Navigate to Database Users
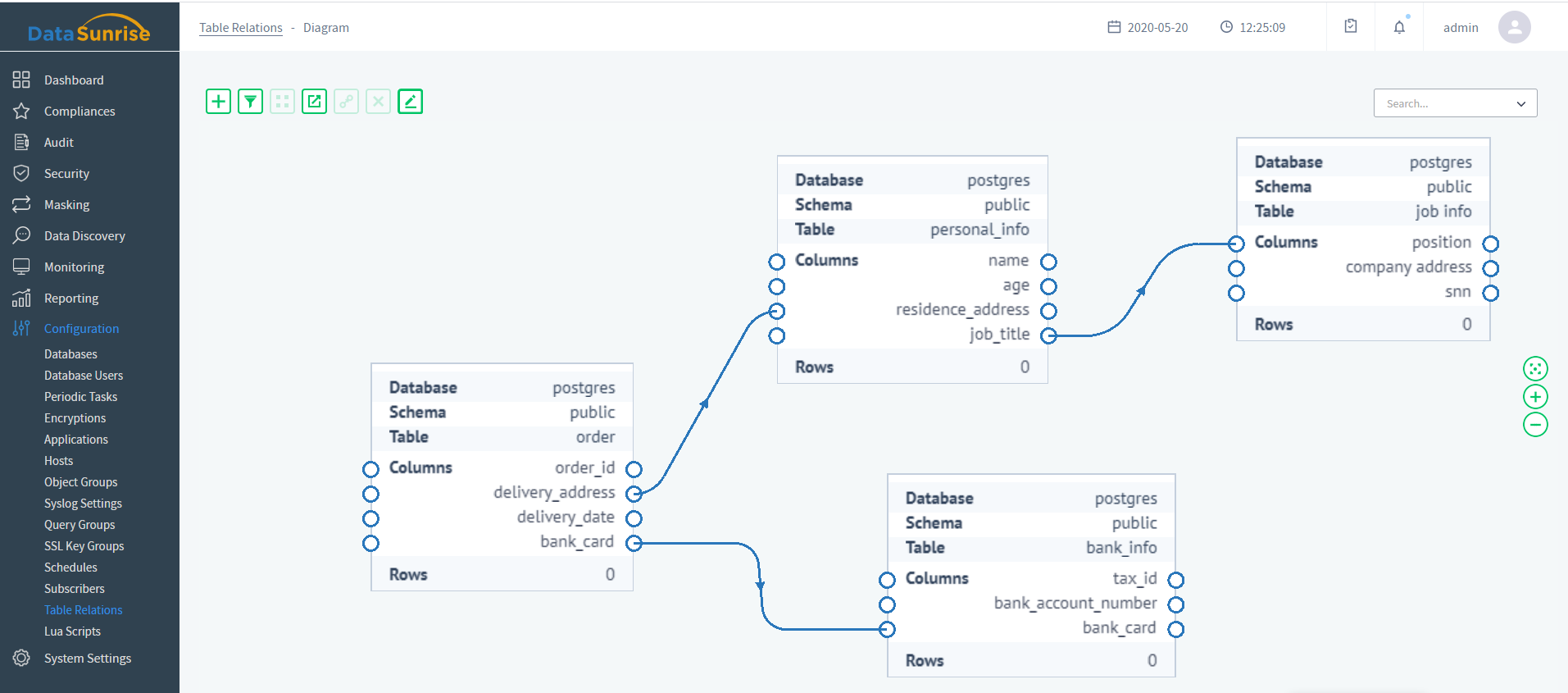Viewport: 1568px width, 693px height. tap(84, 376)
